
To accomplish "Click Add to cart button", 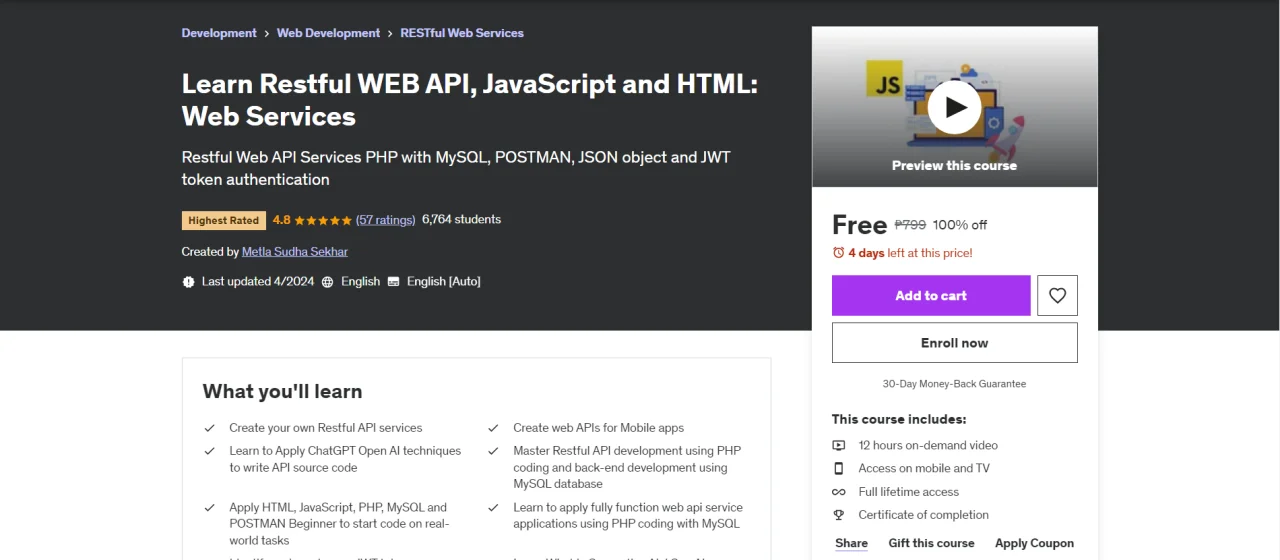I will tap(931, 295).
